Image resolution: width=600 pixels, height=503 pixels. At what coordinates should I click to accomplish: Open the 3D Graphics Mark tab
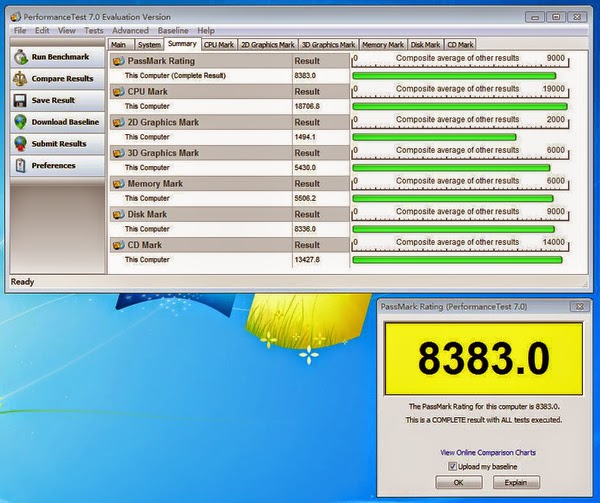pos(328,45)
